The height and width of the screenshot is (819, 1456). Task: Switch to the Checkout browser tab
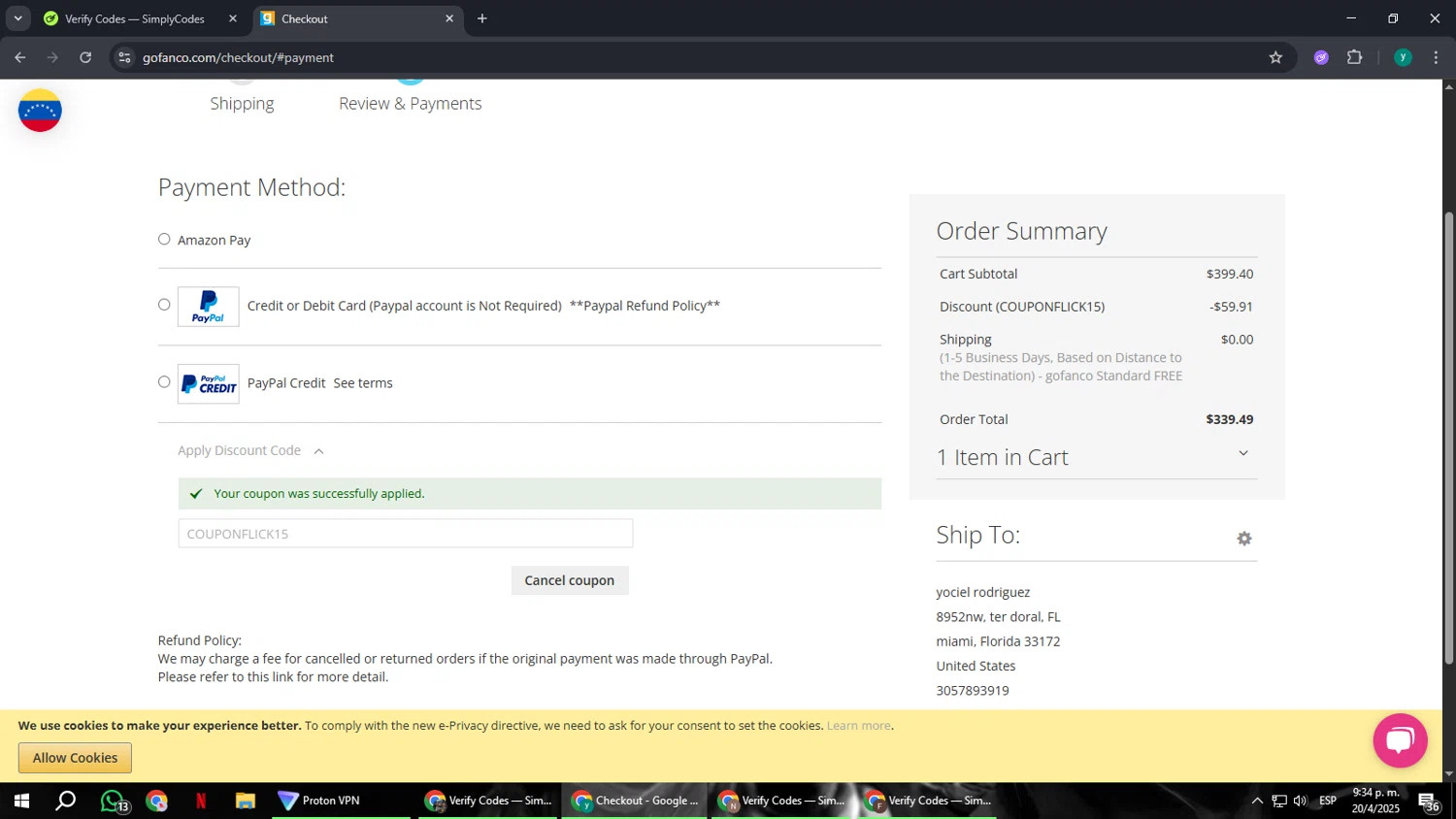355,18
